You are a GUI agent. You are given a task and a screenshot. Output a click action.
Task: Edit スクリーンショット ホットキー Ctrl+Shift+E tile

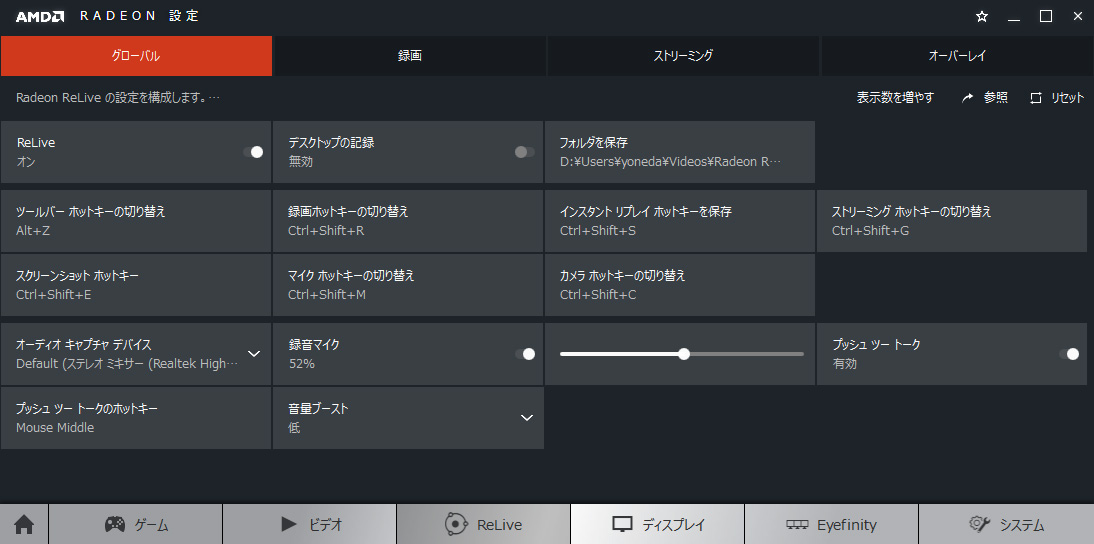coord(136,285)
